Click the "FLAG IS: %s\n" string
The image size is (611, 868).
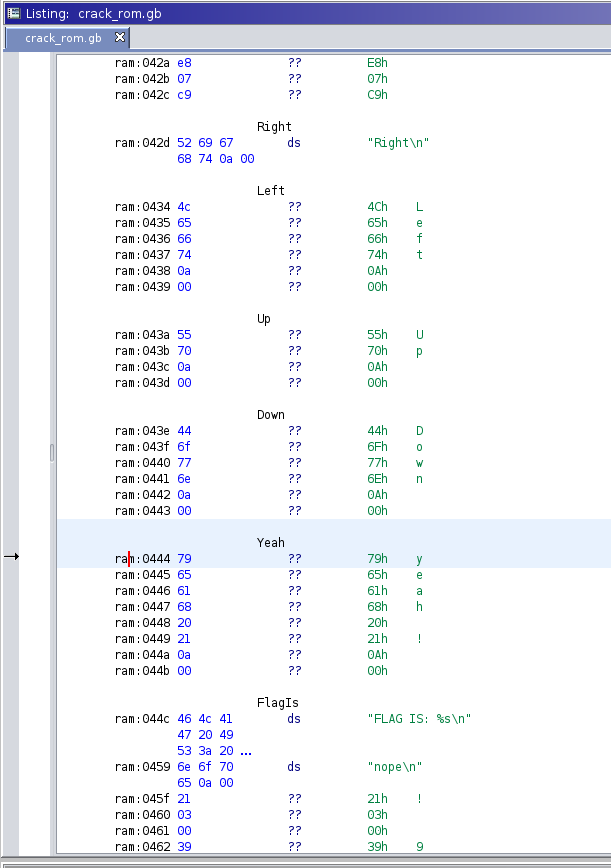[x=419, y=719]
